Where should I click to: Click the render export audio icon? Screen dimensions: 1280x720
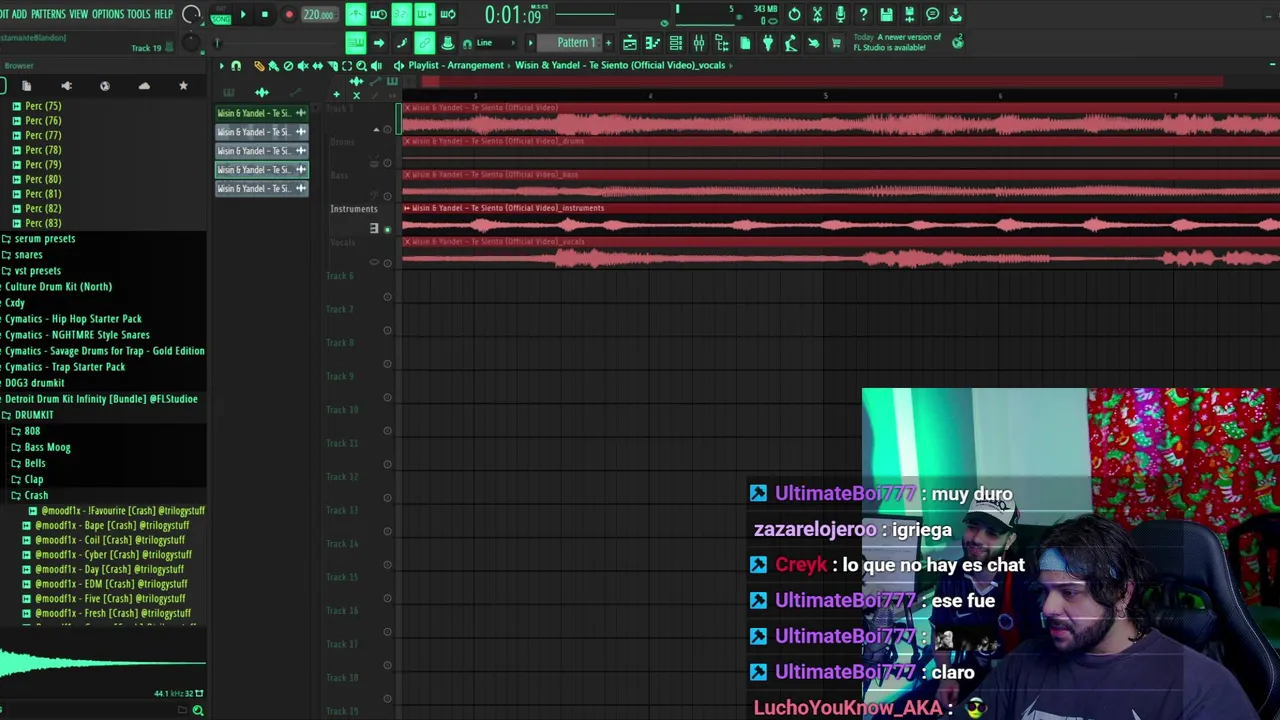point(909,14)
